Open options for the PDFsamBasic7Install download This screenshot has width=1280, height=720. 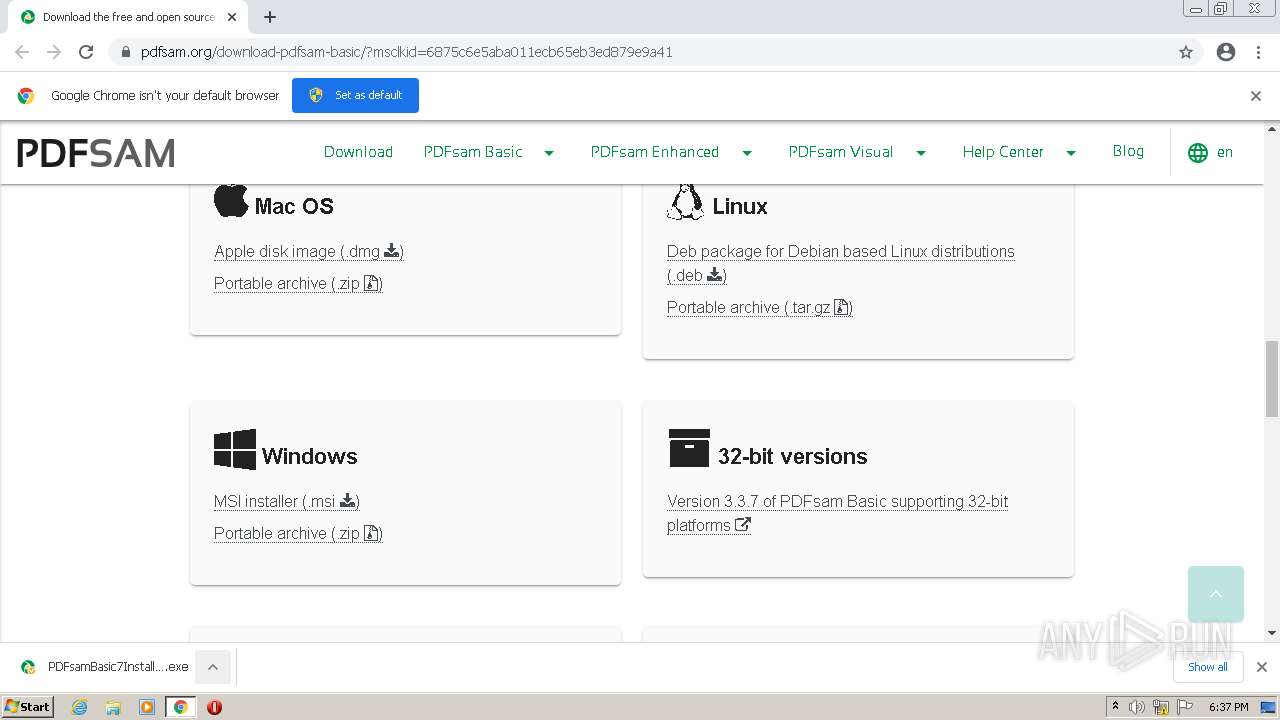[212, 667]
